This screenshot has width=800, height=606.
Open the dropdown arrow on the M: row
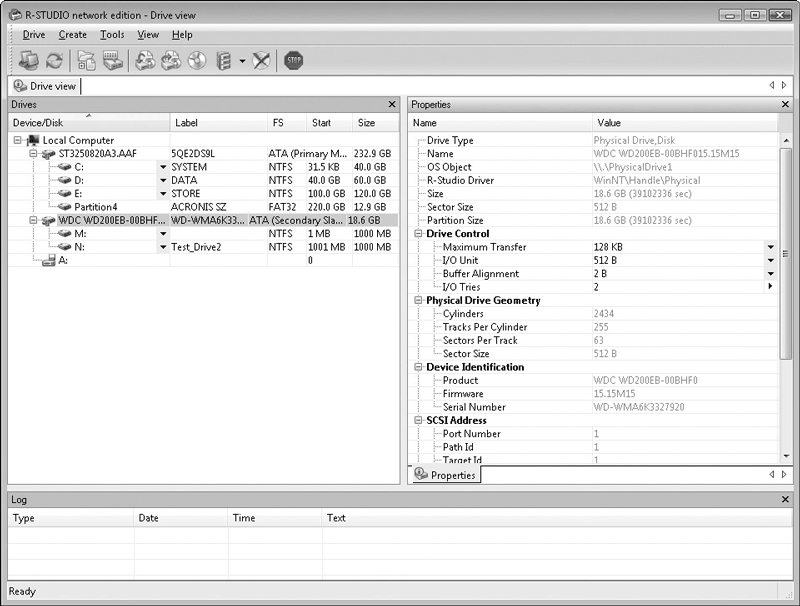163,234
